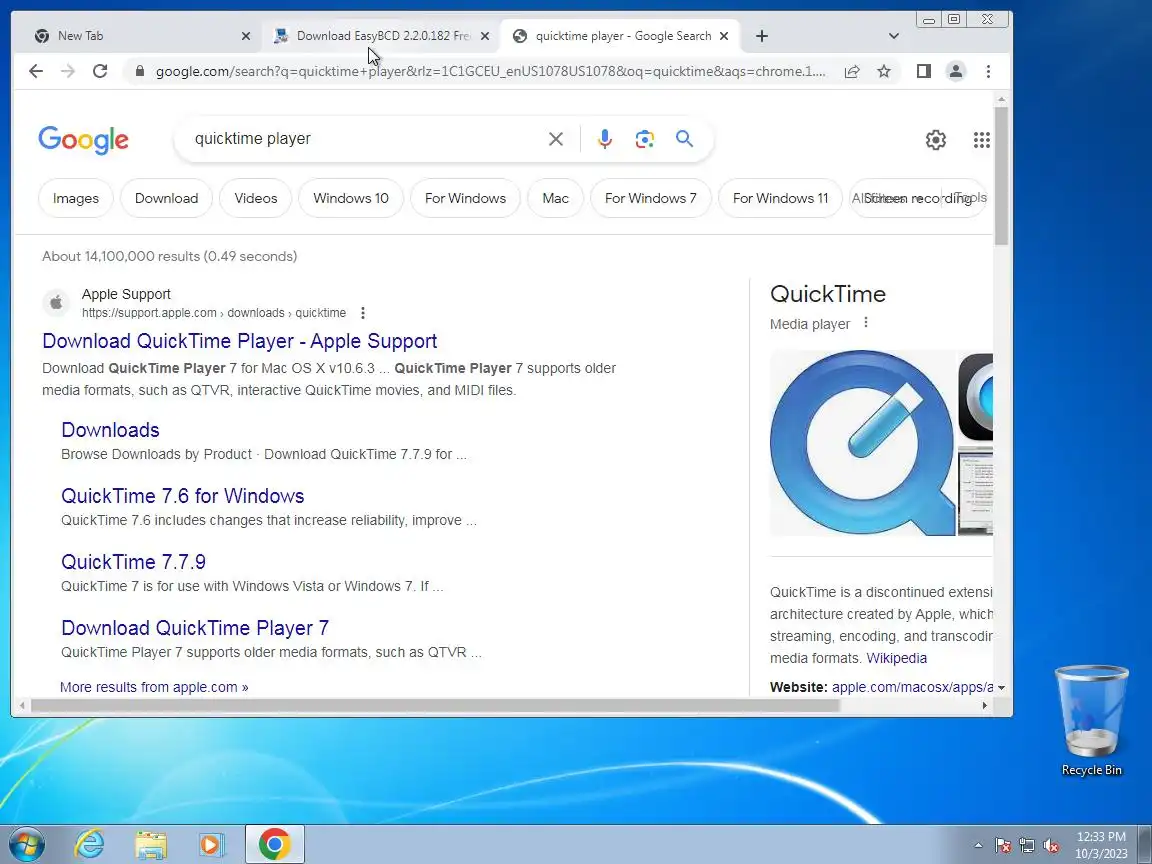
Task: Close the New Tab tab
Action: point(246,36)
